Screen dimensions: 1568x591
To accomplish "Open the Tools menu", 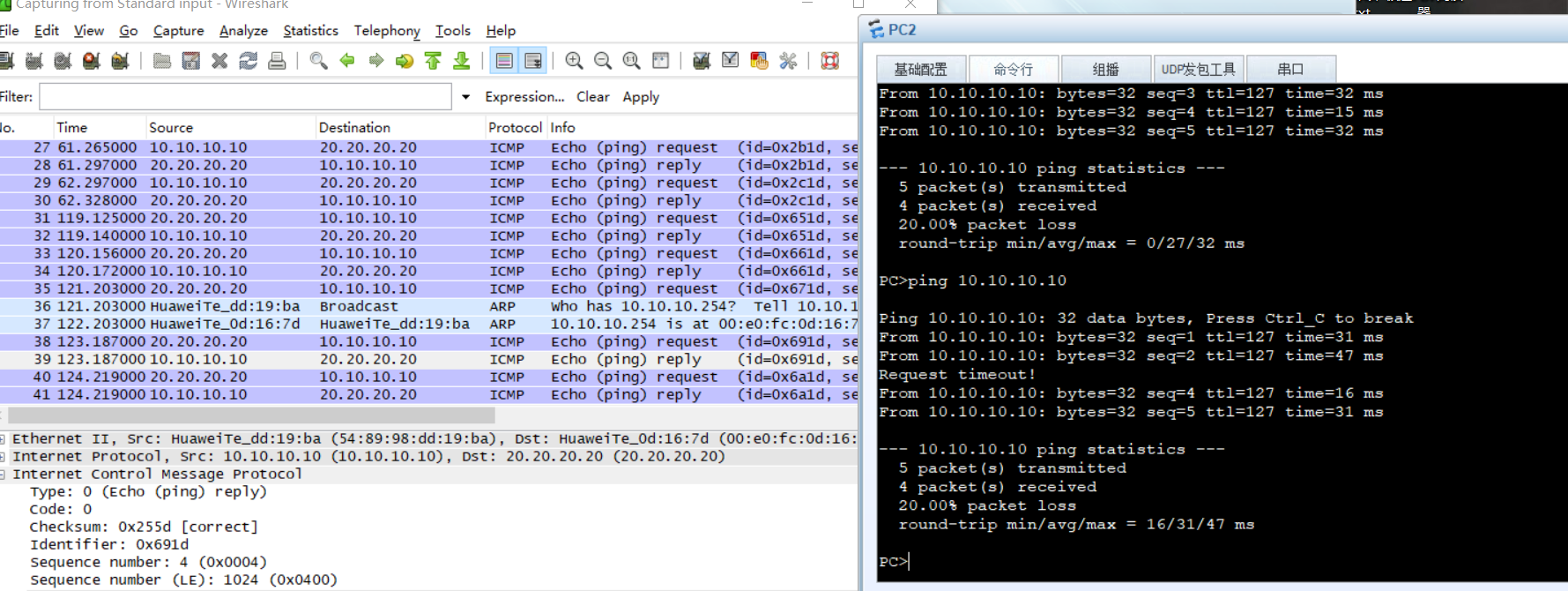I will pyautogui.click(x=453, y=31).
